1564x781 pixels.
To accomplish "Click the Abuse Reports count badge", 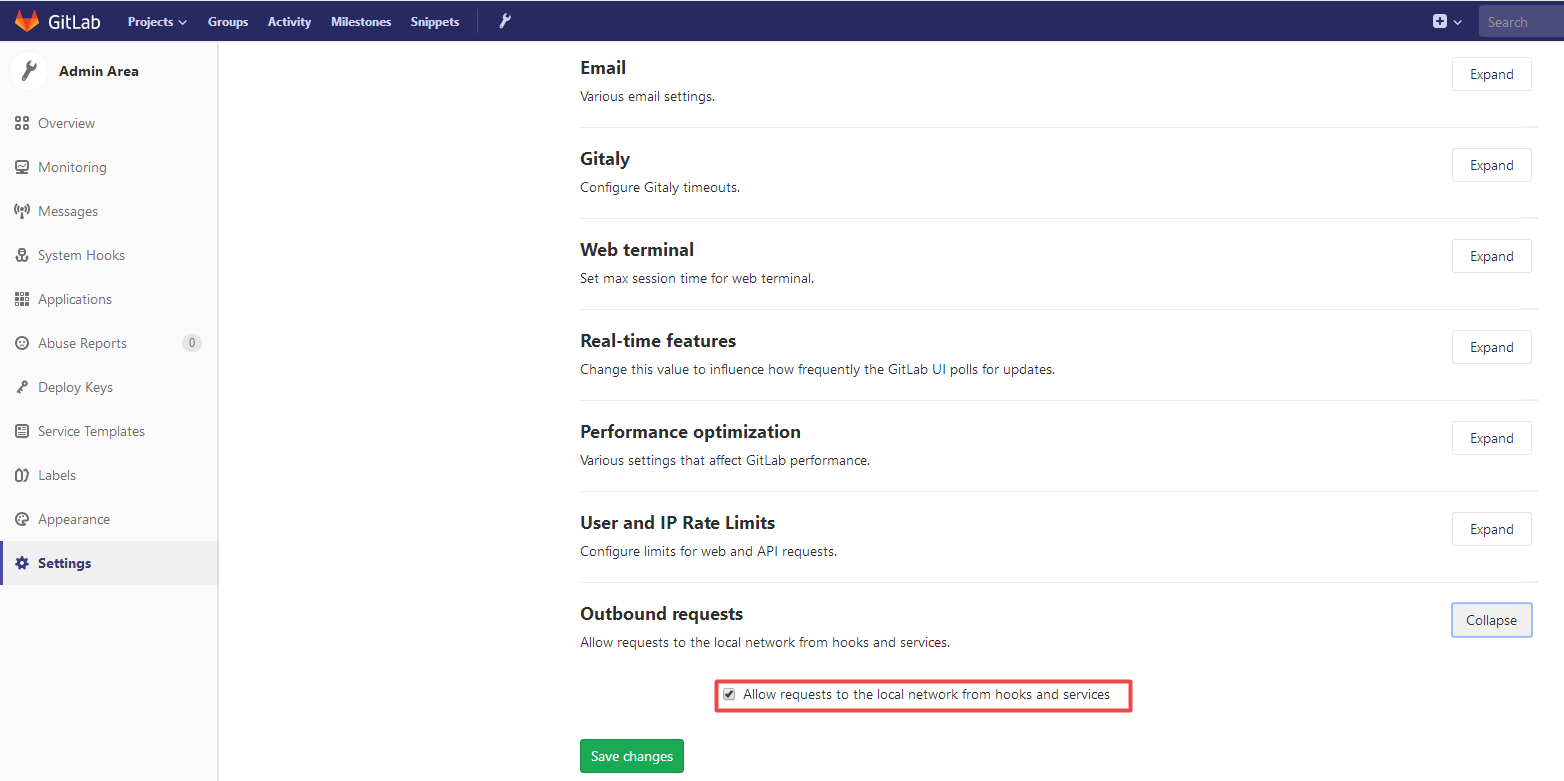I will click(192, 343).
